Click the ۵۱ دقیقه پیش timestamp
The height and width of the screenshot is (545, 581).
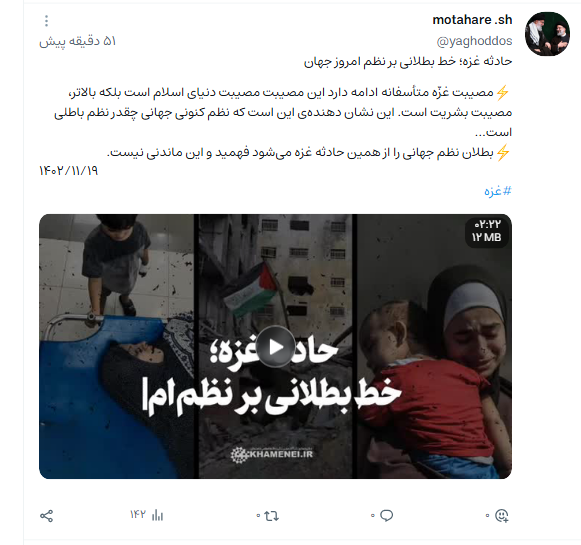[x=78, y=41]
